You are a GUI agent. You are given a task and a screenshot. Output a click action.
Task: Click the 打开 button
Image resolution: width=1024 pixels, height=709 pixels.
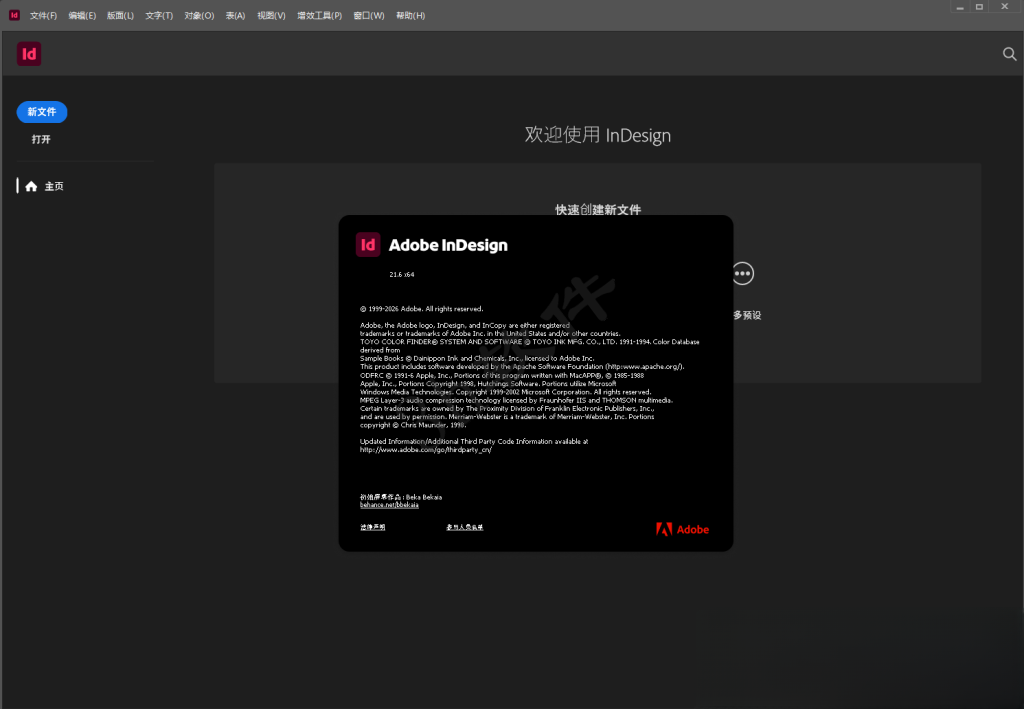(41, 139)
